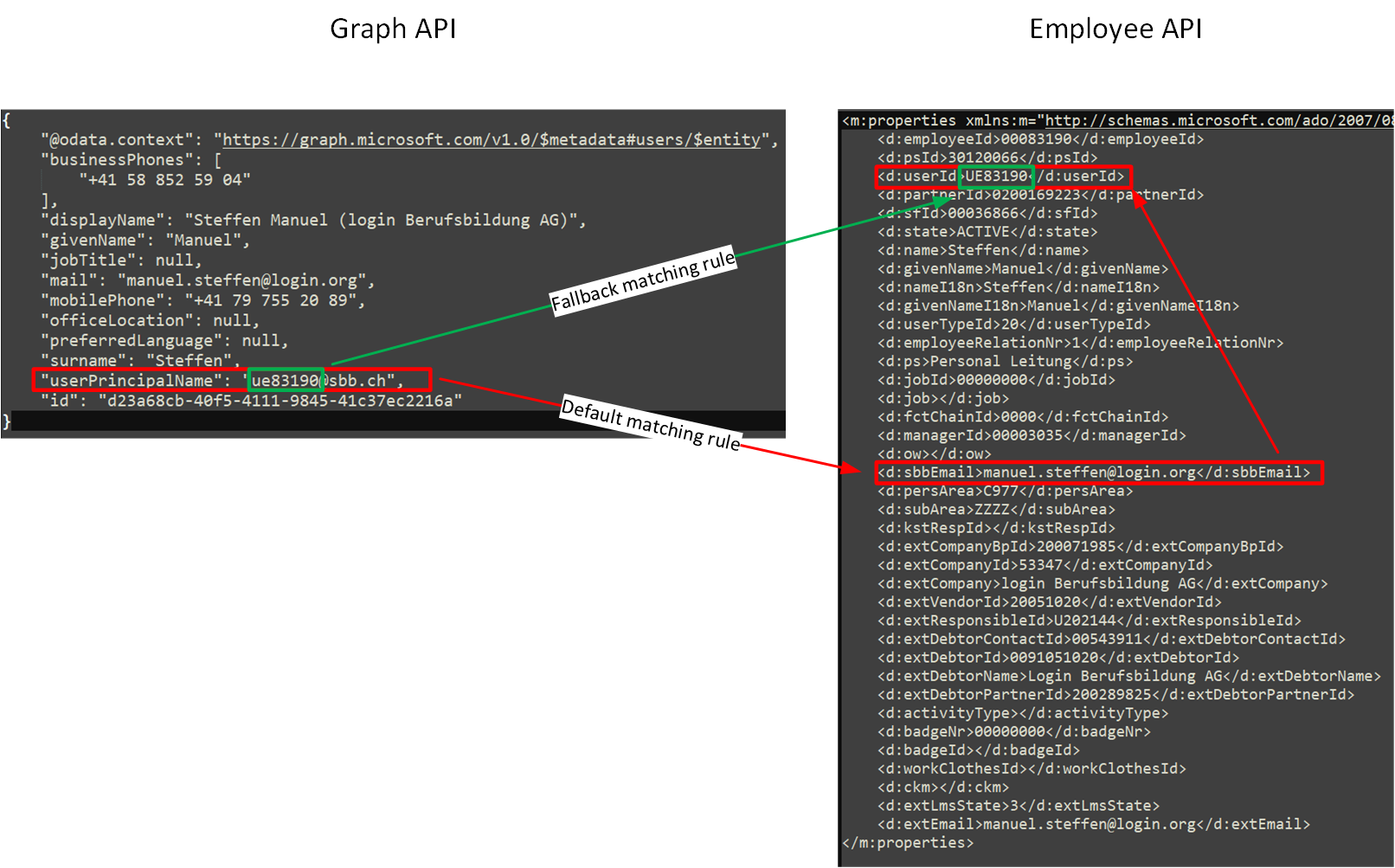Screen dimensions: 1395x868
Task: Select the "displayName" line in the JSON
Action: pyautogui.click(x=312, y=221)
